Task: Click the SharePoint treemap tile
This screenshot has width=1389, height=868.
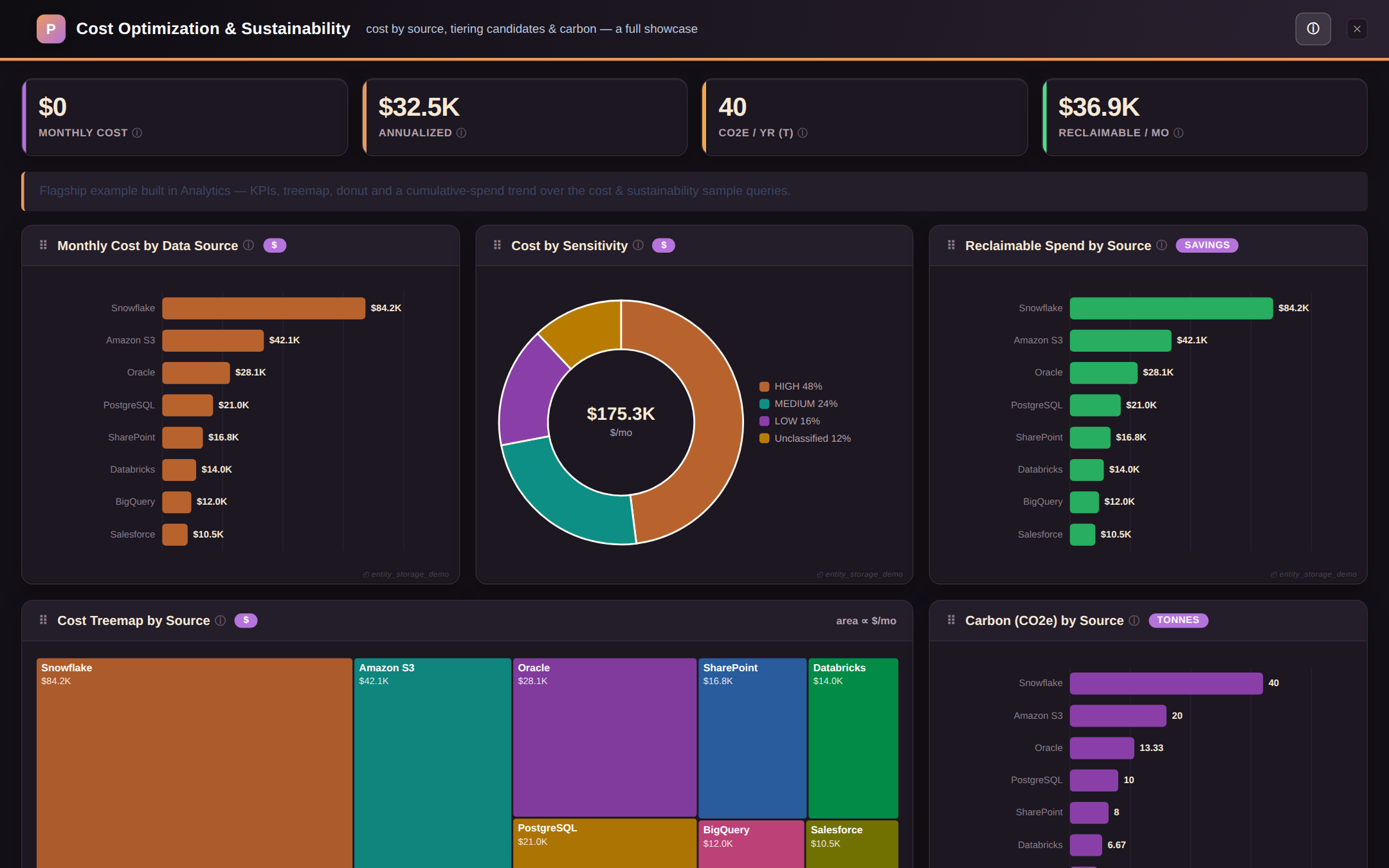Action: point(752,737)
